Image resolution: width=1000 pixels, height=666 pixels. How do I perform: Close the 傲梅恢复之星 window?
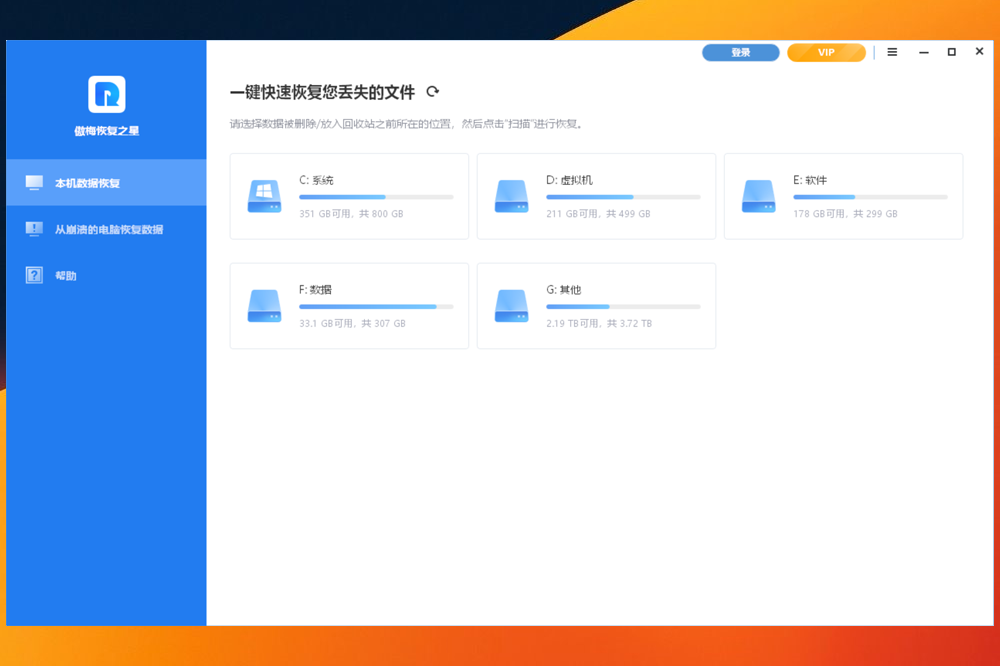coord(979,52)
